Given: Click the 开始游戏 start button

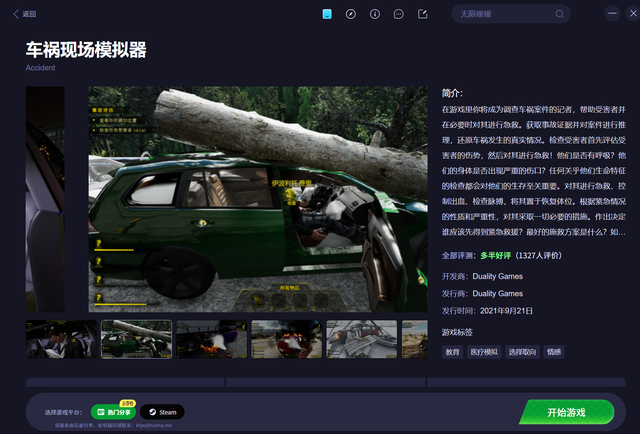Looking at the screenshot, I should coord(566,411).
